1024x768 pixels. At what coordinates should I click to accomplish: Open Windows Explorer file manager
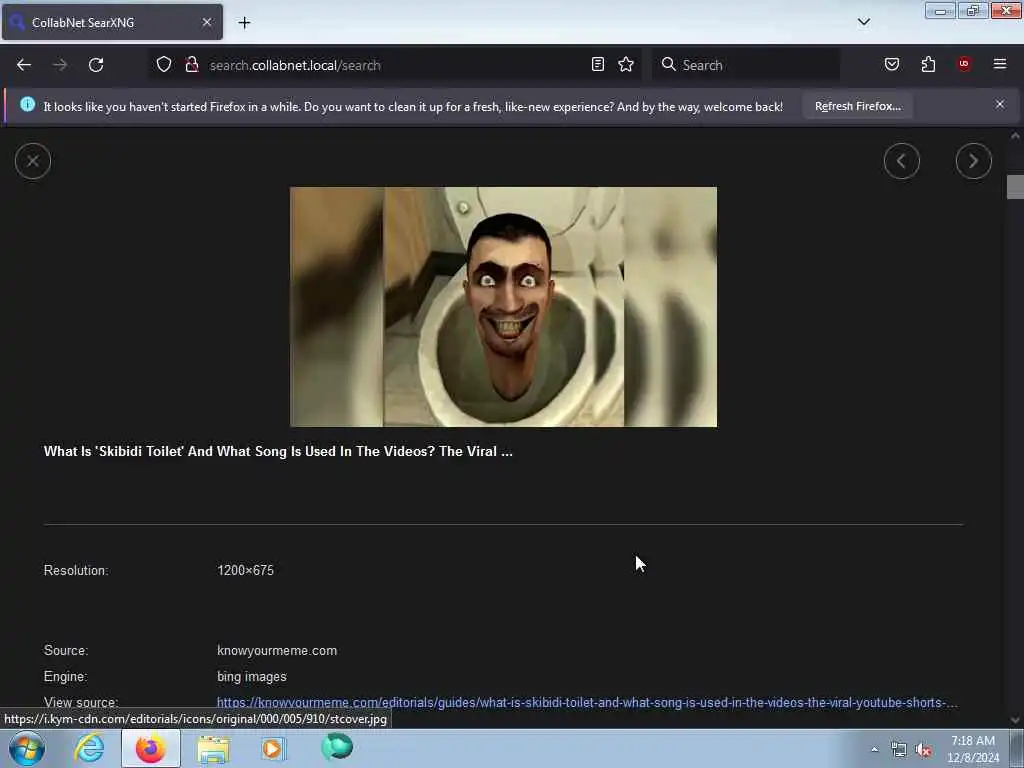tap(213, 748)
